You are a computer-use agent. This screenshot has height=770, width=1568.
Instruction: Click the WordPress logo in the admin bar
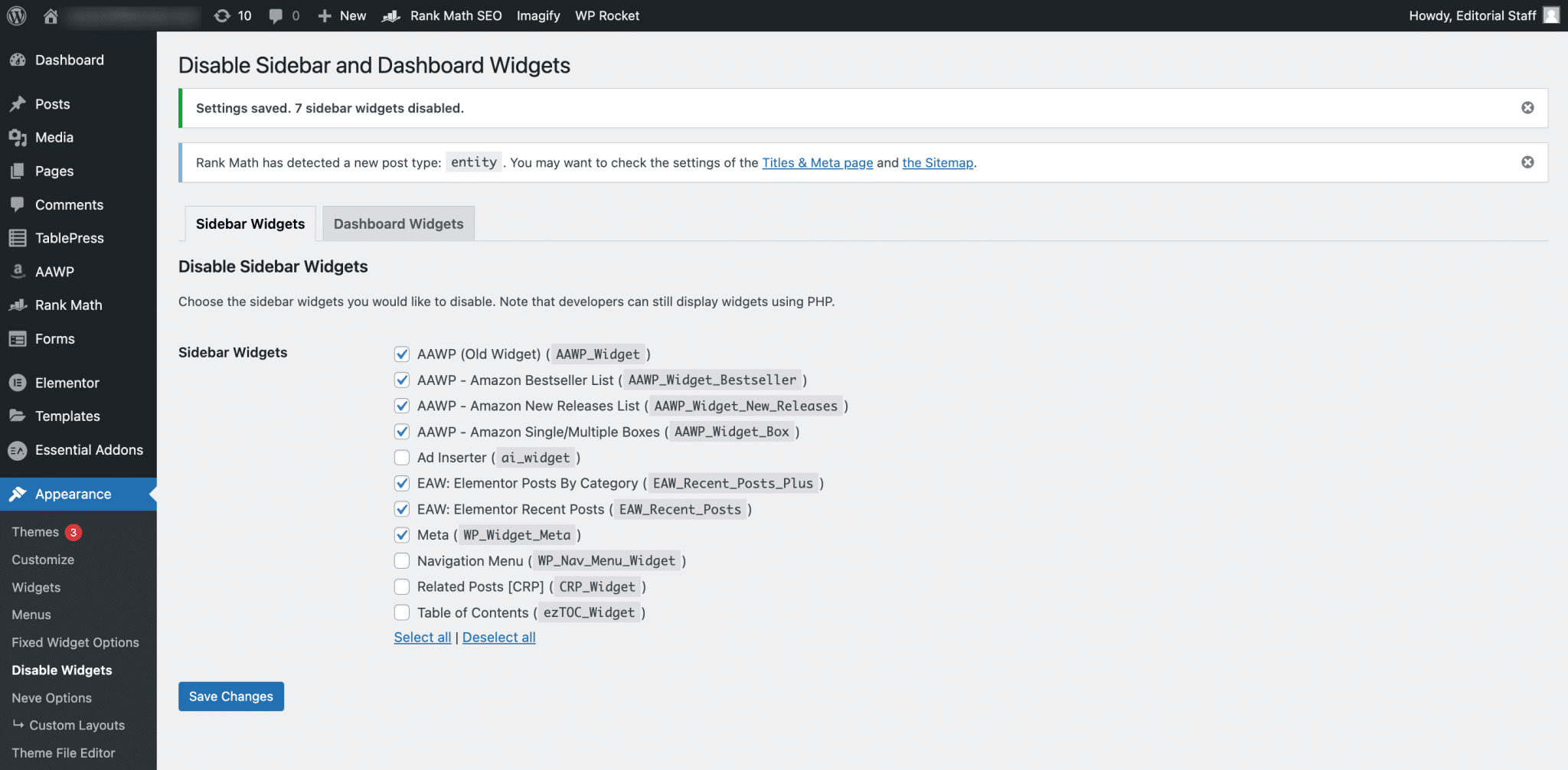pyautogui.click(x=15, y=15)
